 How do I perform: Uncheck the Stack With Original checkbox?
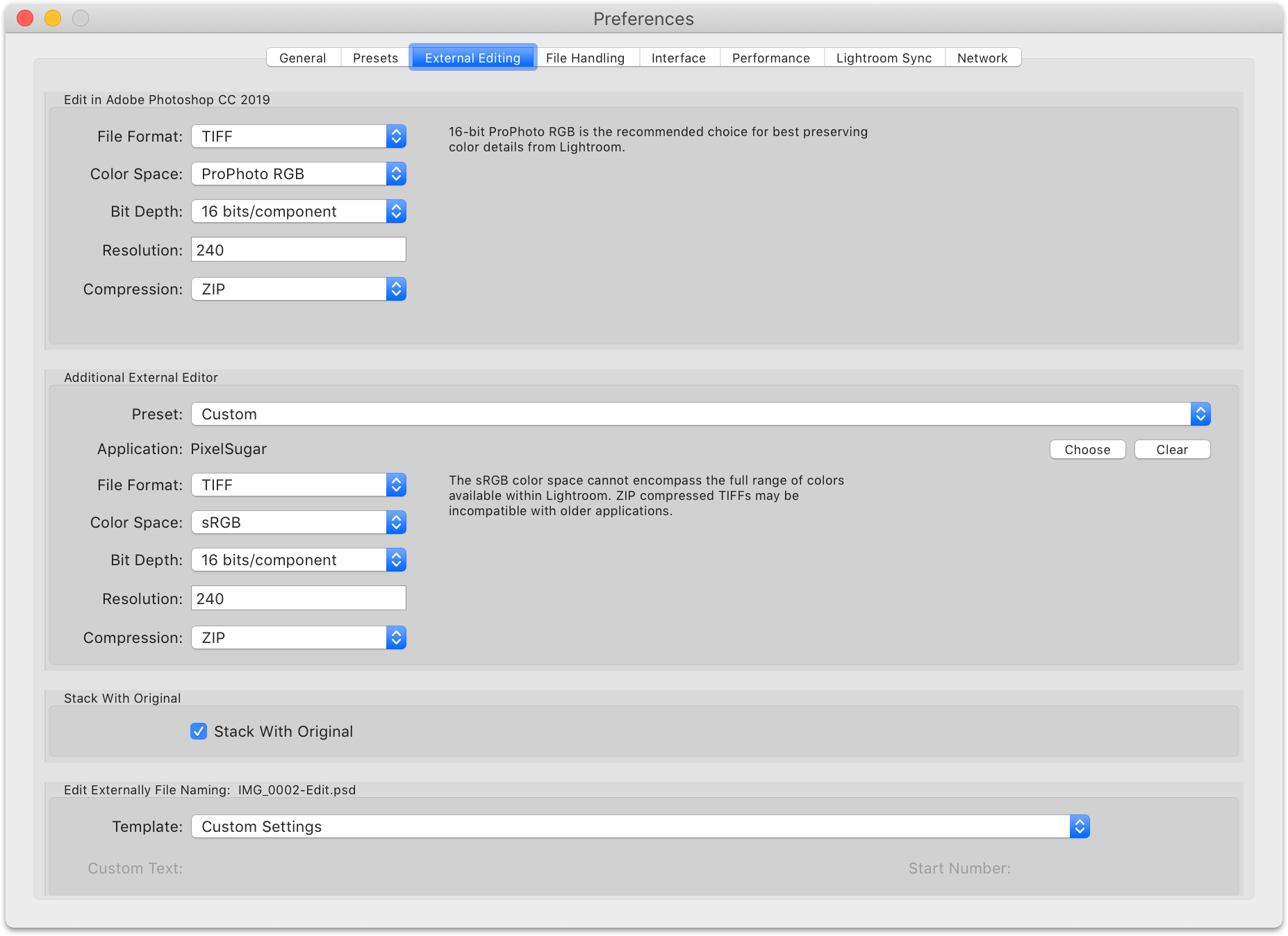coord(199,731)
